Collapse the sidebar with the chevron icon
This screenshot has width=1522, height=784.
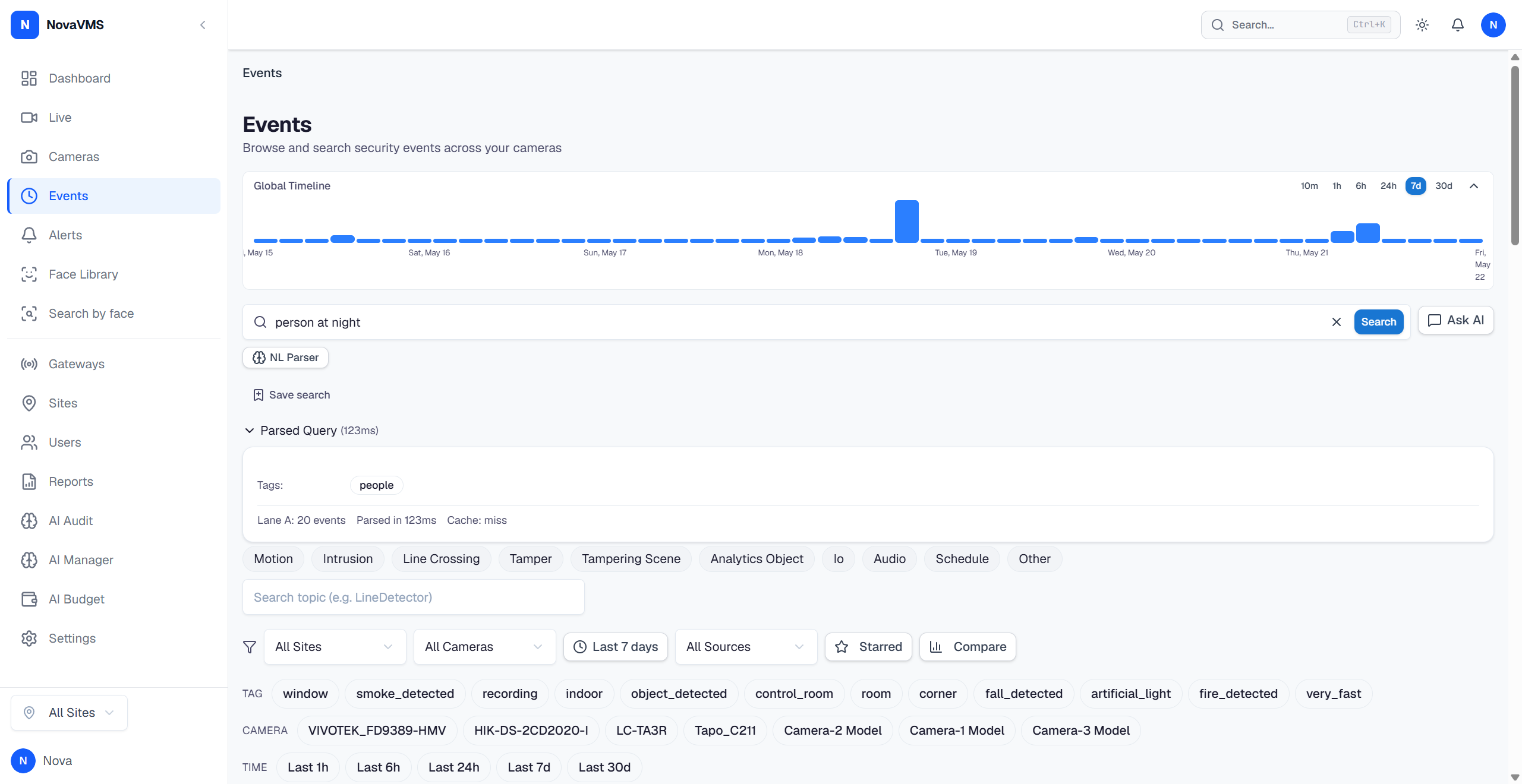pyautogui.click(x=203, y=25)
